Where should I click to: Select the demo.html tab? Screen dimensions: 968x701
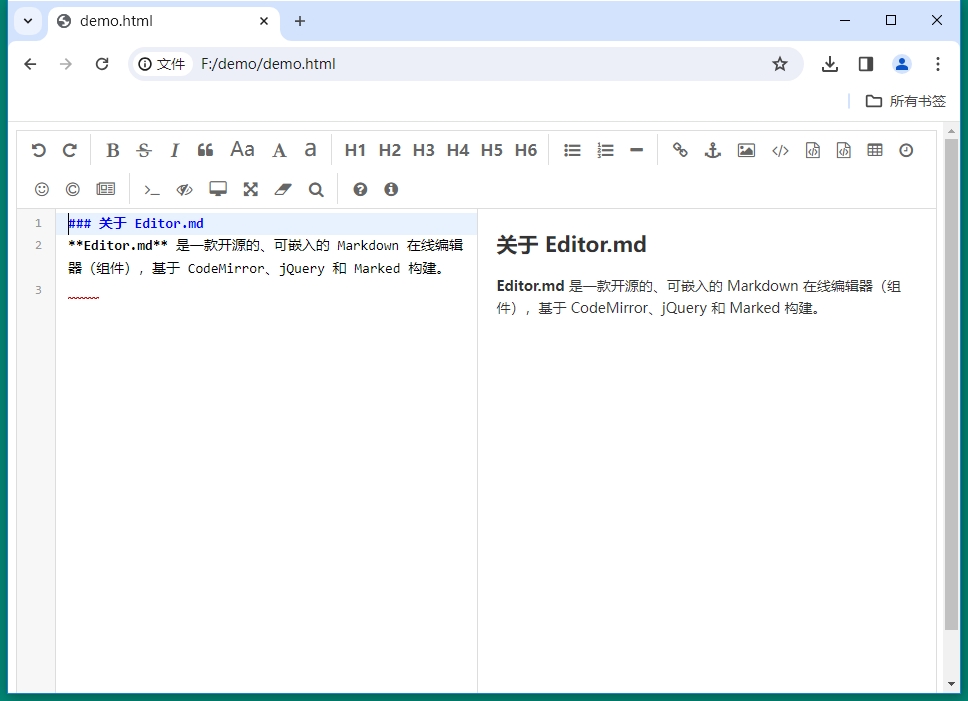(164, 21)
